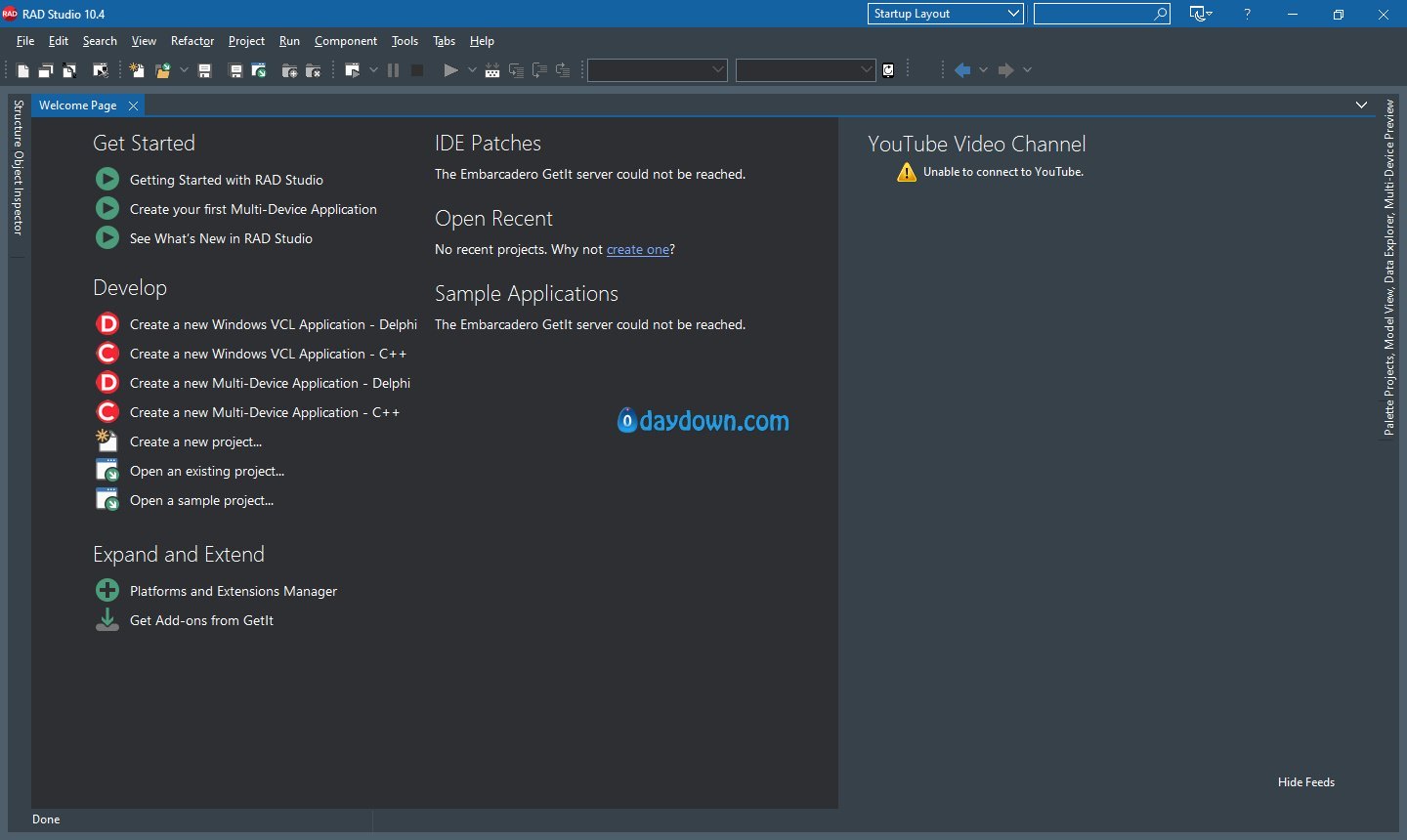The height and width of the screenshot is (840, 1407).
Task: Click the Run play triangle button
Action: [450, 70]
